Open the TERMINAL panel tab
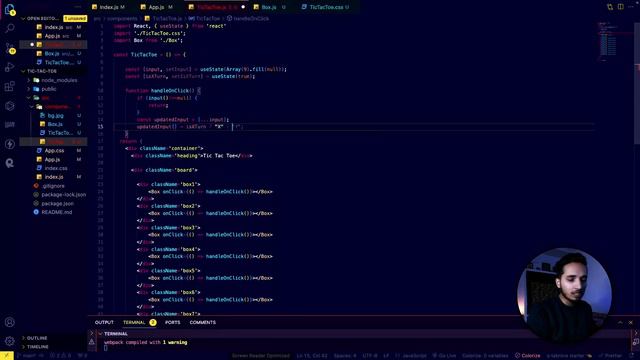 [134, 322]
